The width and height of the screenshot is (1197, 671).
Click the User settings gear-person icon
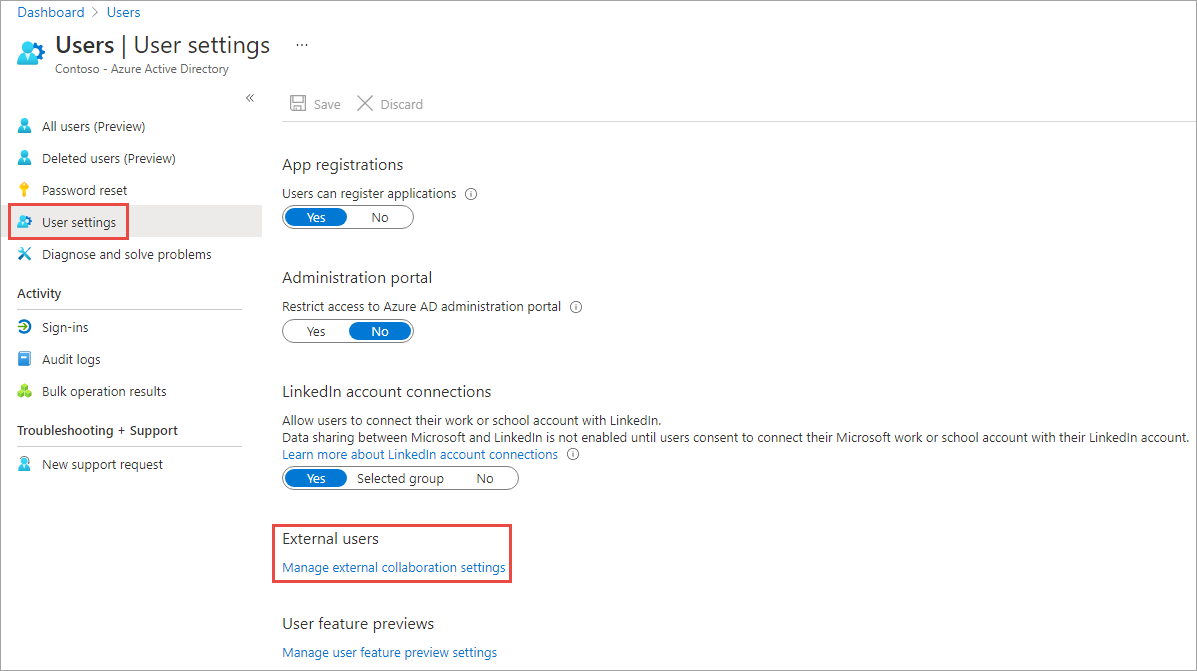(24, 222)
